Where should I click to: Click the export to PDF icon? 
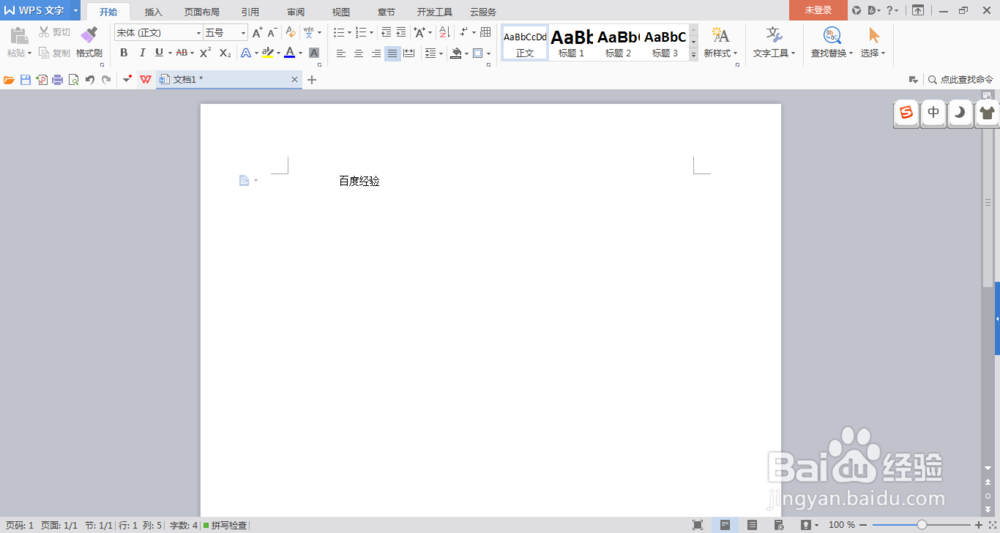click(41, 80)
